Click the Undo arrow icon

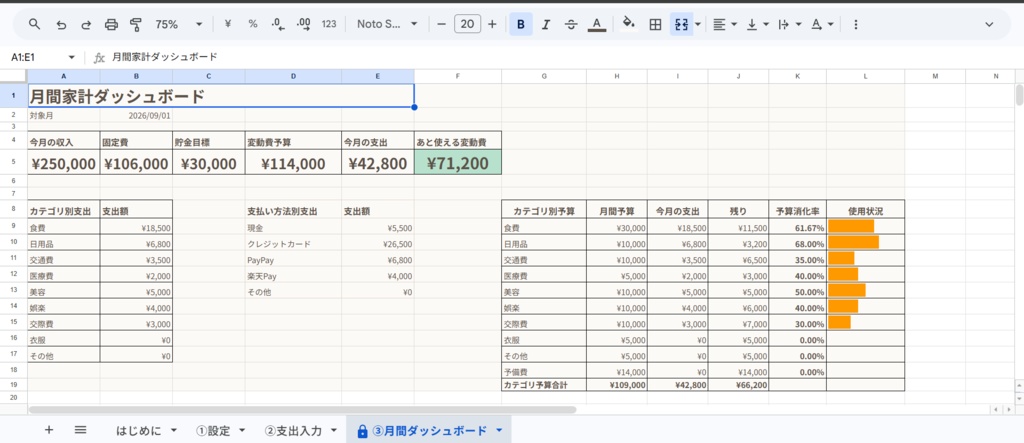(x=61, y=24)
